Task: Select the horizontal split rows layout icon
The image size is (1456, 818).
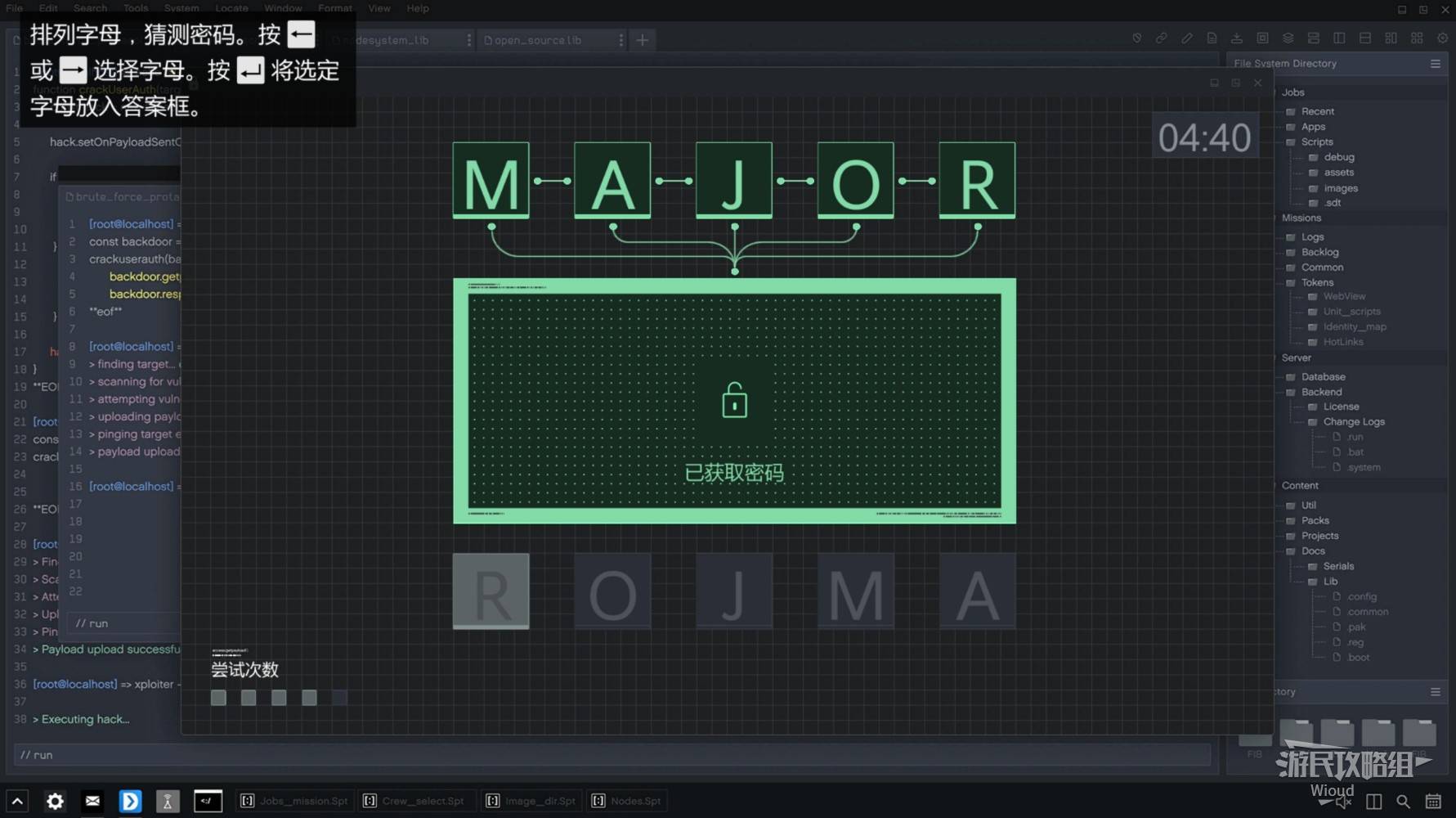Action: coord(1365,38)
